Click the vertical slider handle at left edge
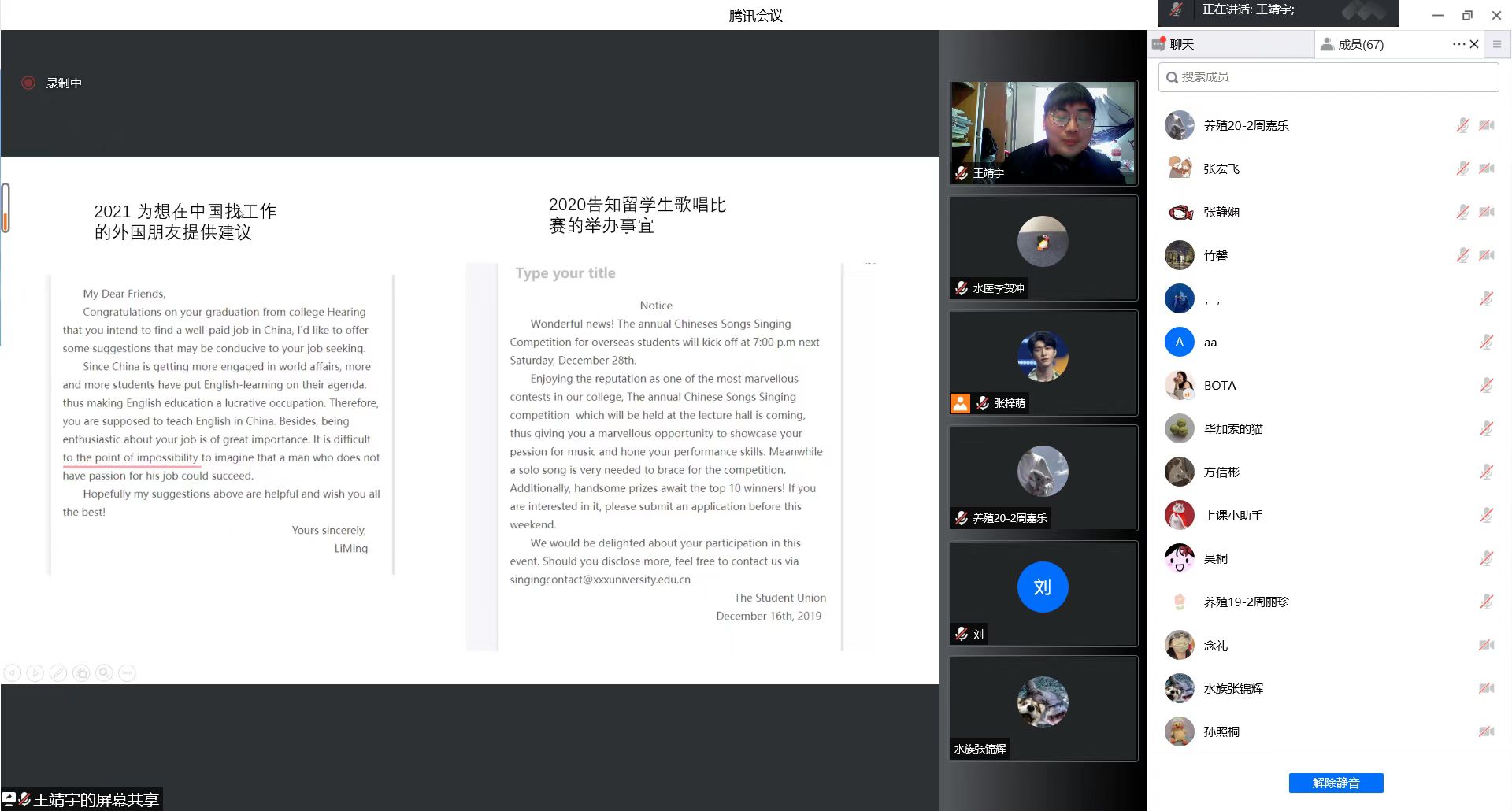The image size is (1512, 811). tap(6, 208)
